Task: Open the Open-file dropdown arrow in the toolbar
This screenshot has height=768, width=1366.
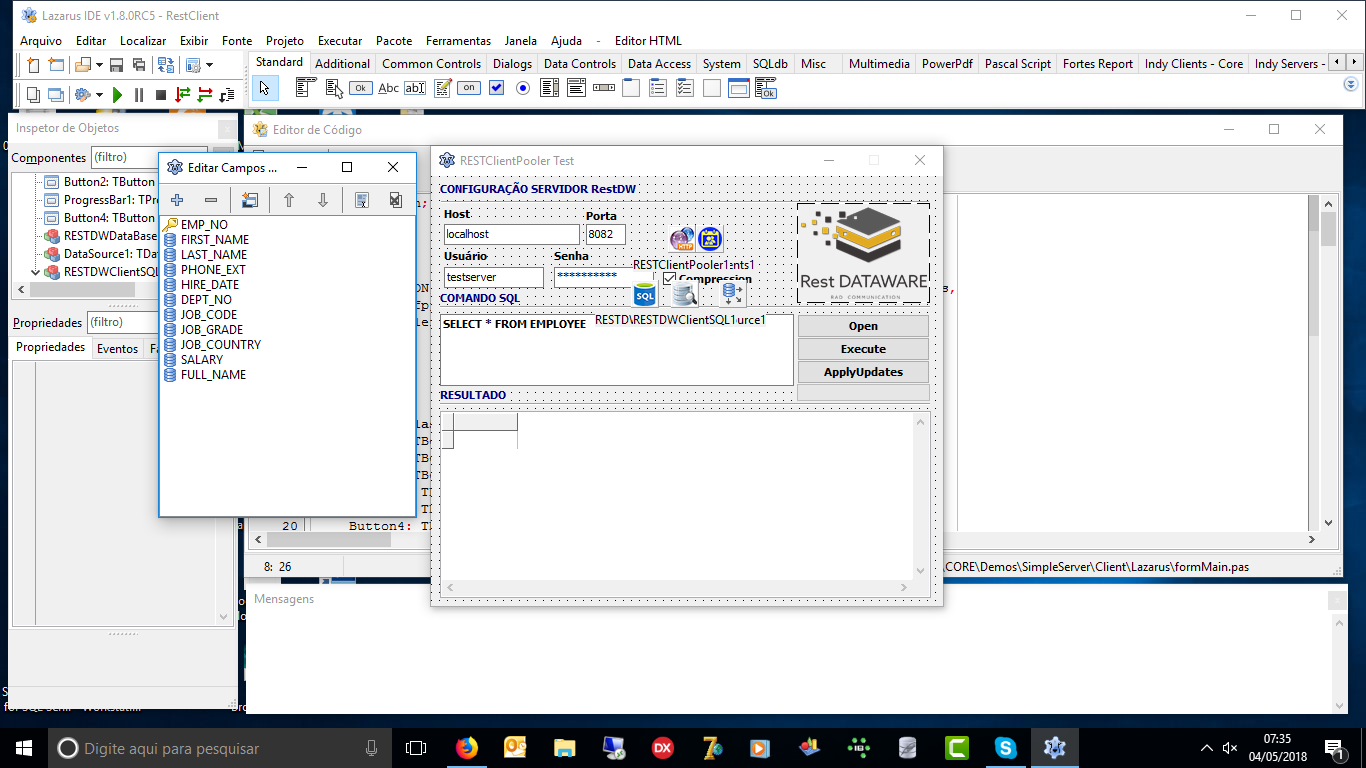Action: click(99, 65)
